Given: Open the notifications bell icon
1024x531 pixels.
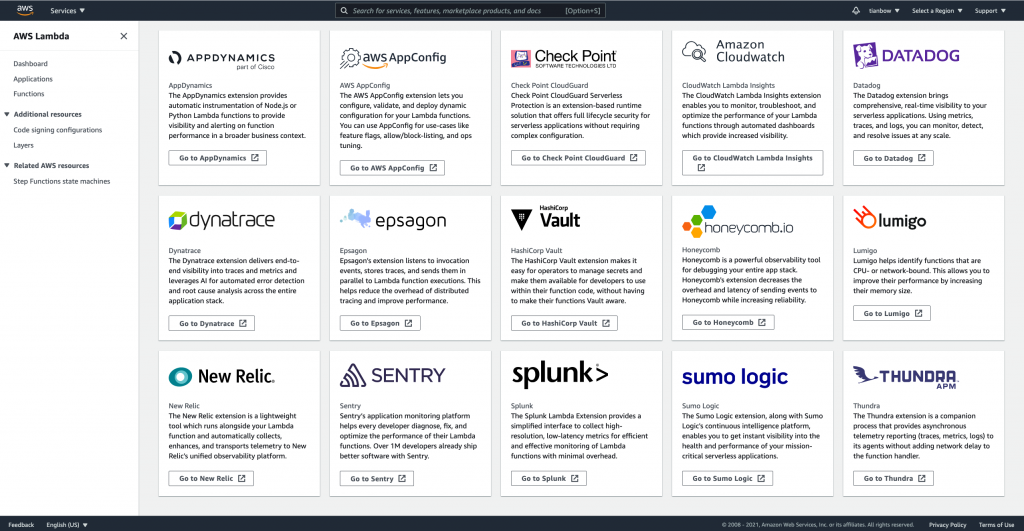Looking at the screenshot, I should (856, 10).
